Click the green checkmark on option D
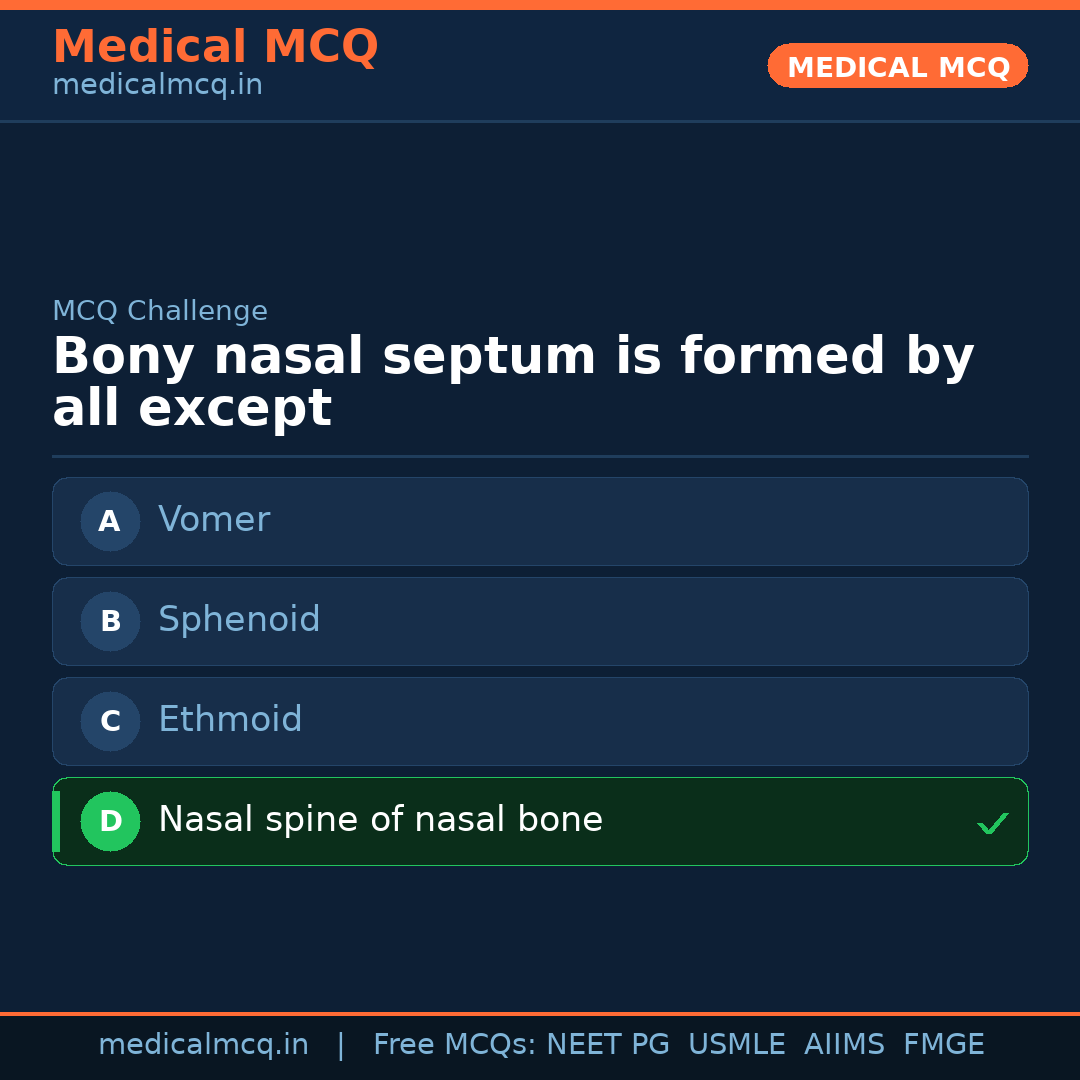The image size is (1080, 1080). tap(992, 823)
